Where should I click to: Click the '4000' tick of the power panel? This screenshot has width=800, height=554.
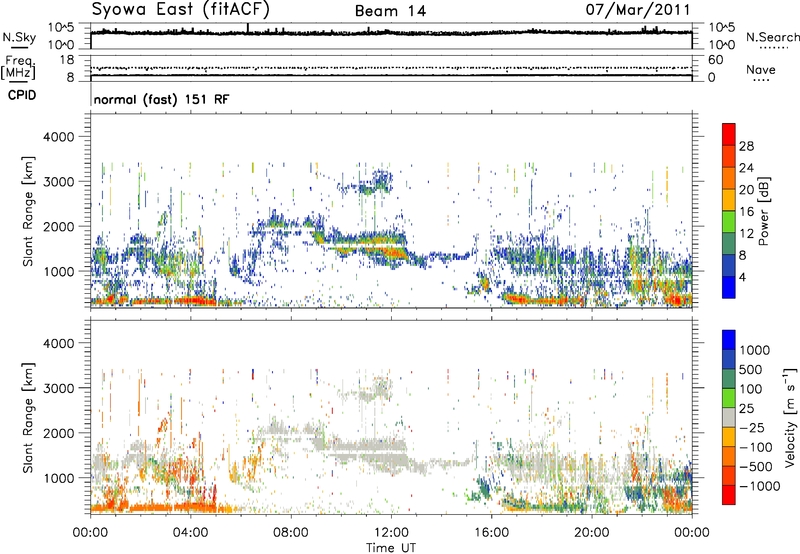(58, 137)
